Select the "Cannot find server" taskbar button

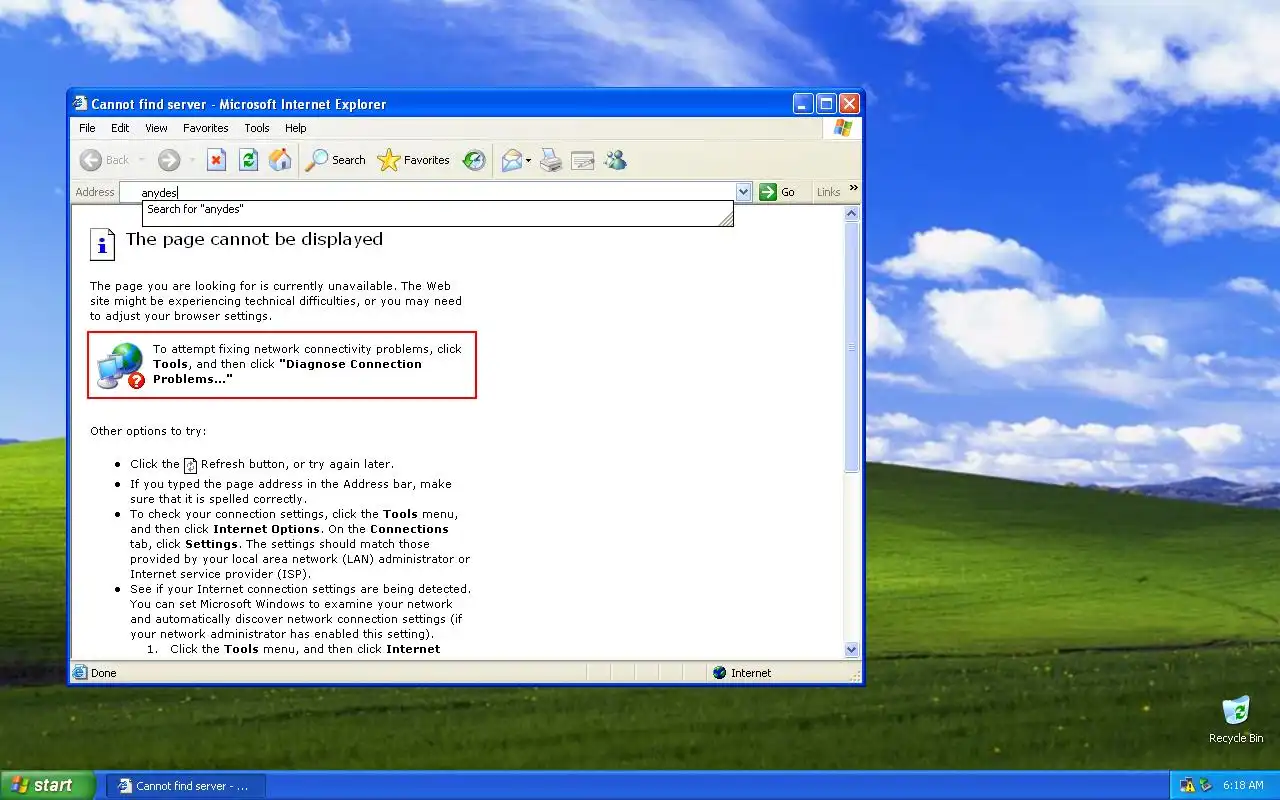[186, 786]
